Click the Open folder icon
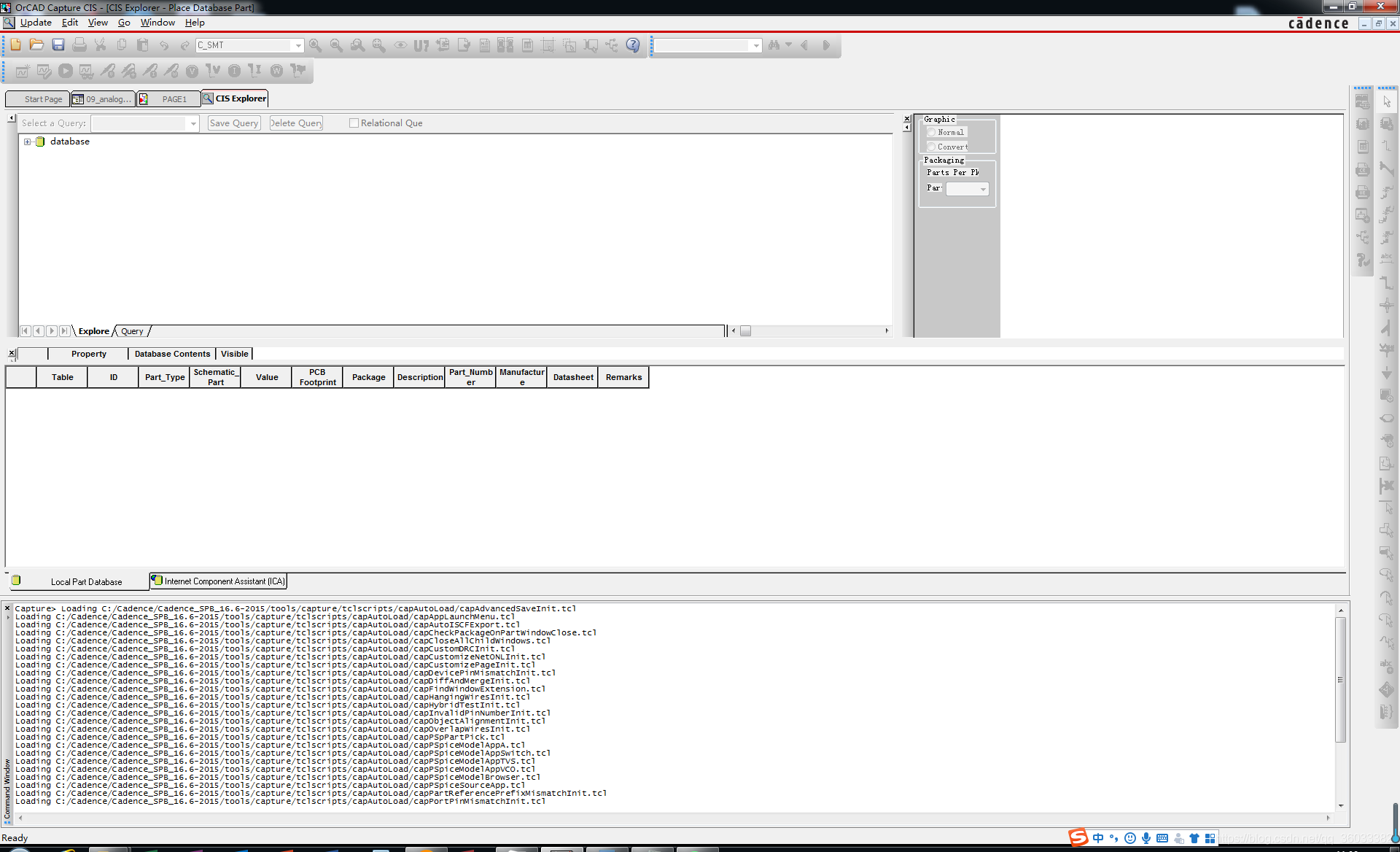Image resolution: width=1400 pixels, height=852 pixels. tap(36, 45)
